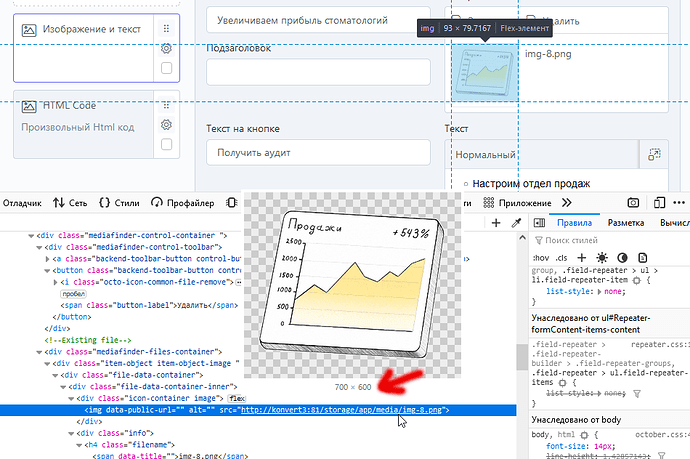Collapse the mediafinder-control-container div node
The width and height of the screenshot is (690, 459).
click(31, 236)
